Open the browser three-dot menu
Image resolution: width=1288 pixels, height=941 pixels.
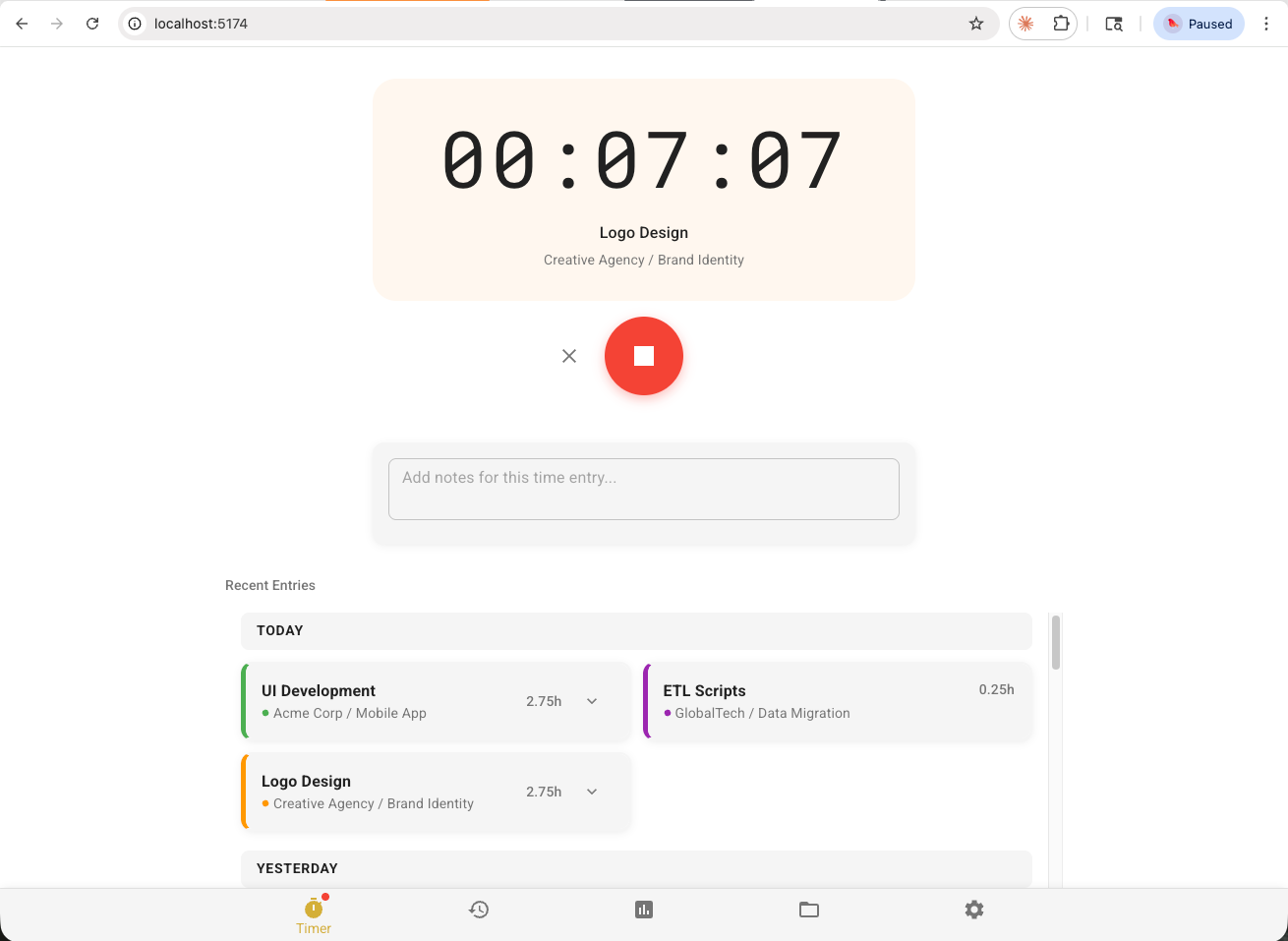point(1266,24)
